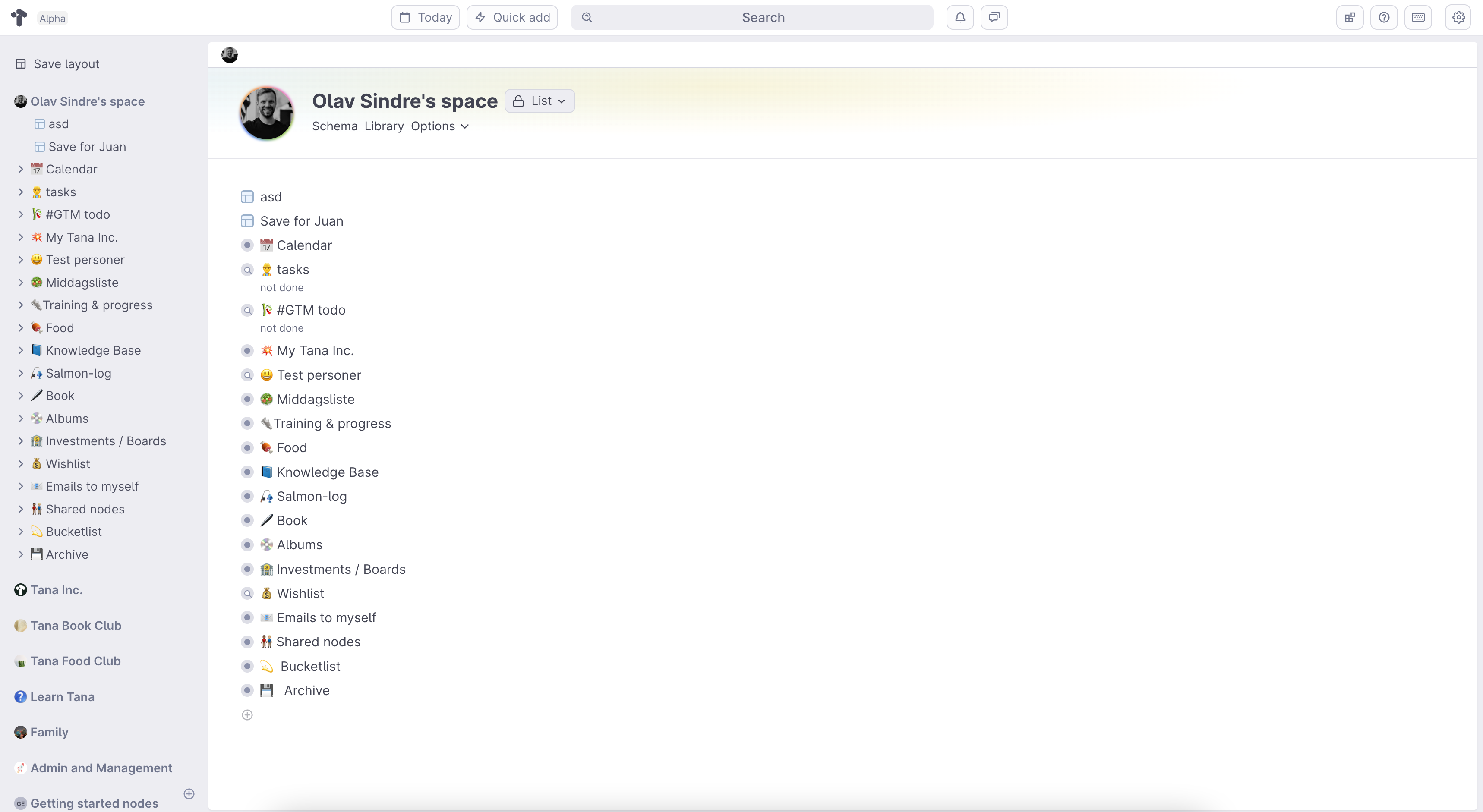Image resolution: width=1483 pixels, height=812 pixels.
Task: Click the Olav Sindre's space title
Action: click(x=405, y=101)
